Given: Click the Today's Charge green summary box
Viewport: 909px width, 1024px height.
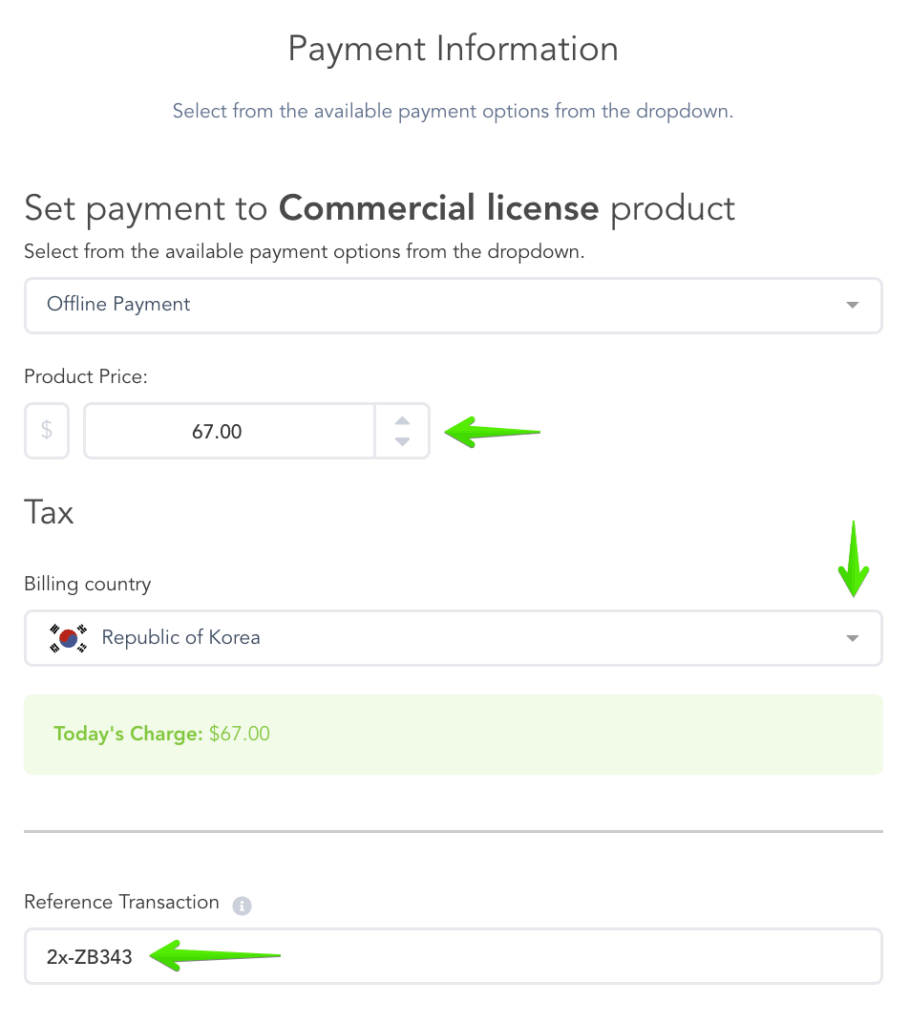Looking at the screenshot, I should pyautogui.click(x=453, y=734).
